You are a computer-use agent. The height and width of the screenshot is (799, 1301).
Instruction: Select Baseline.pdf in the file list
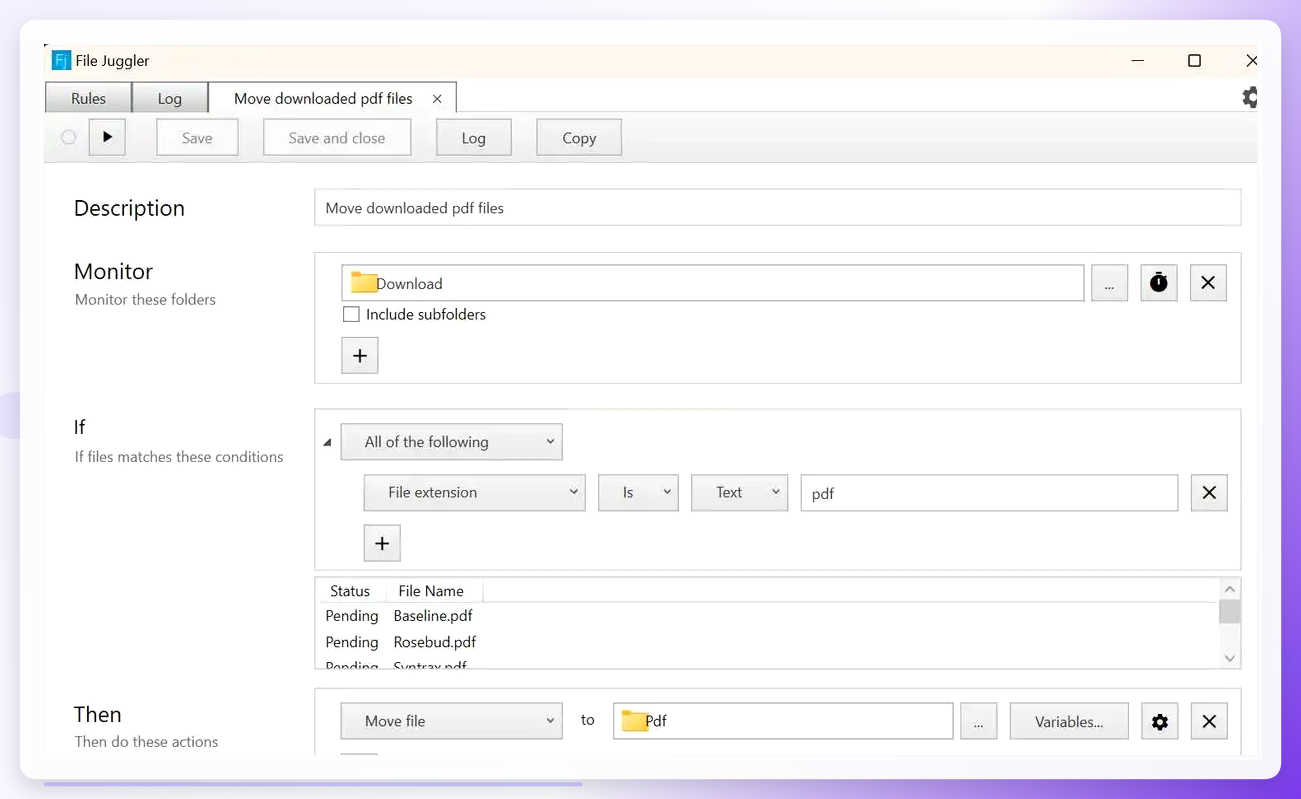433,616
